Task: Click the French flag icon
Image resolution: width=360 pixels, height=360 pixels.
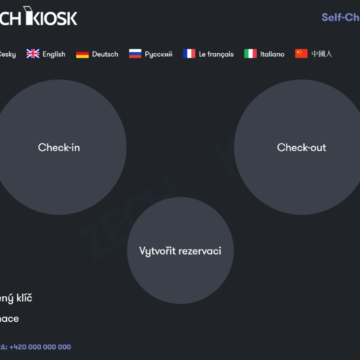Action: [x=189, y=54]
